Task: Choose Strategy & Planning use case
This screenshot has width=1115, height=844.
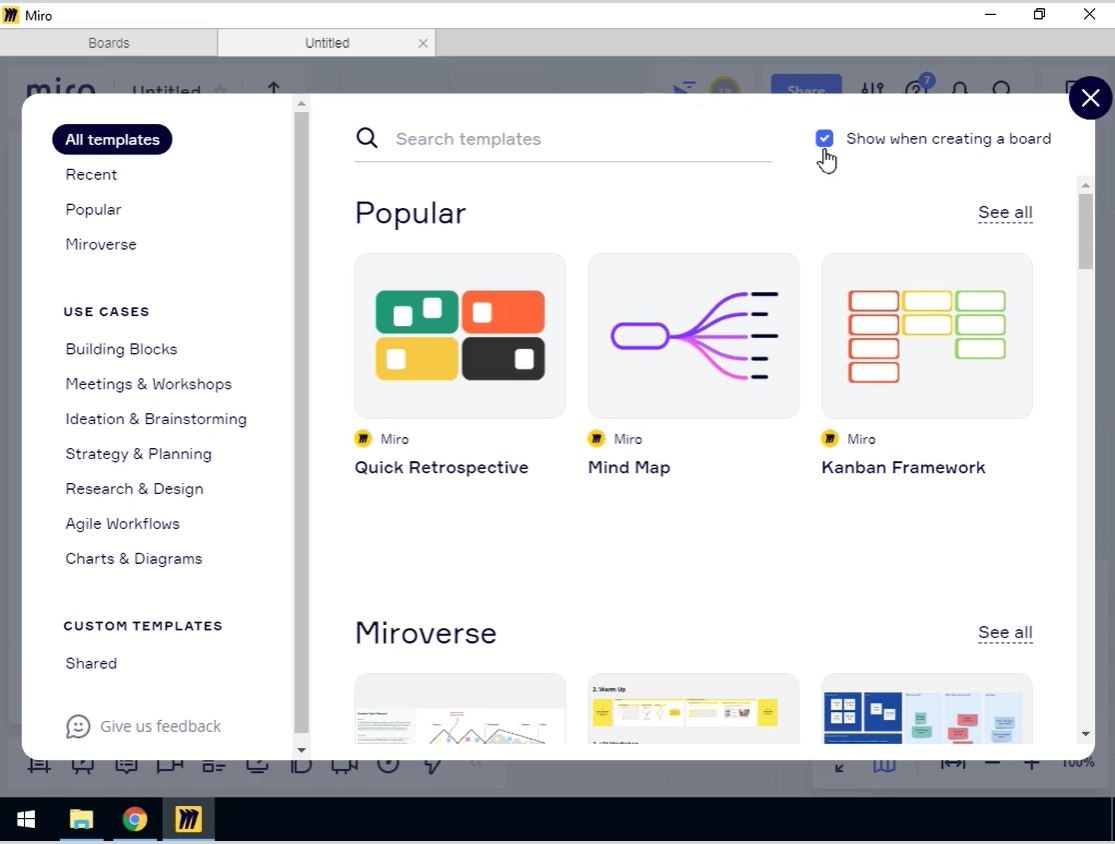Action: [x=139, y=454]
